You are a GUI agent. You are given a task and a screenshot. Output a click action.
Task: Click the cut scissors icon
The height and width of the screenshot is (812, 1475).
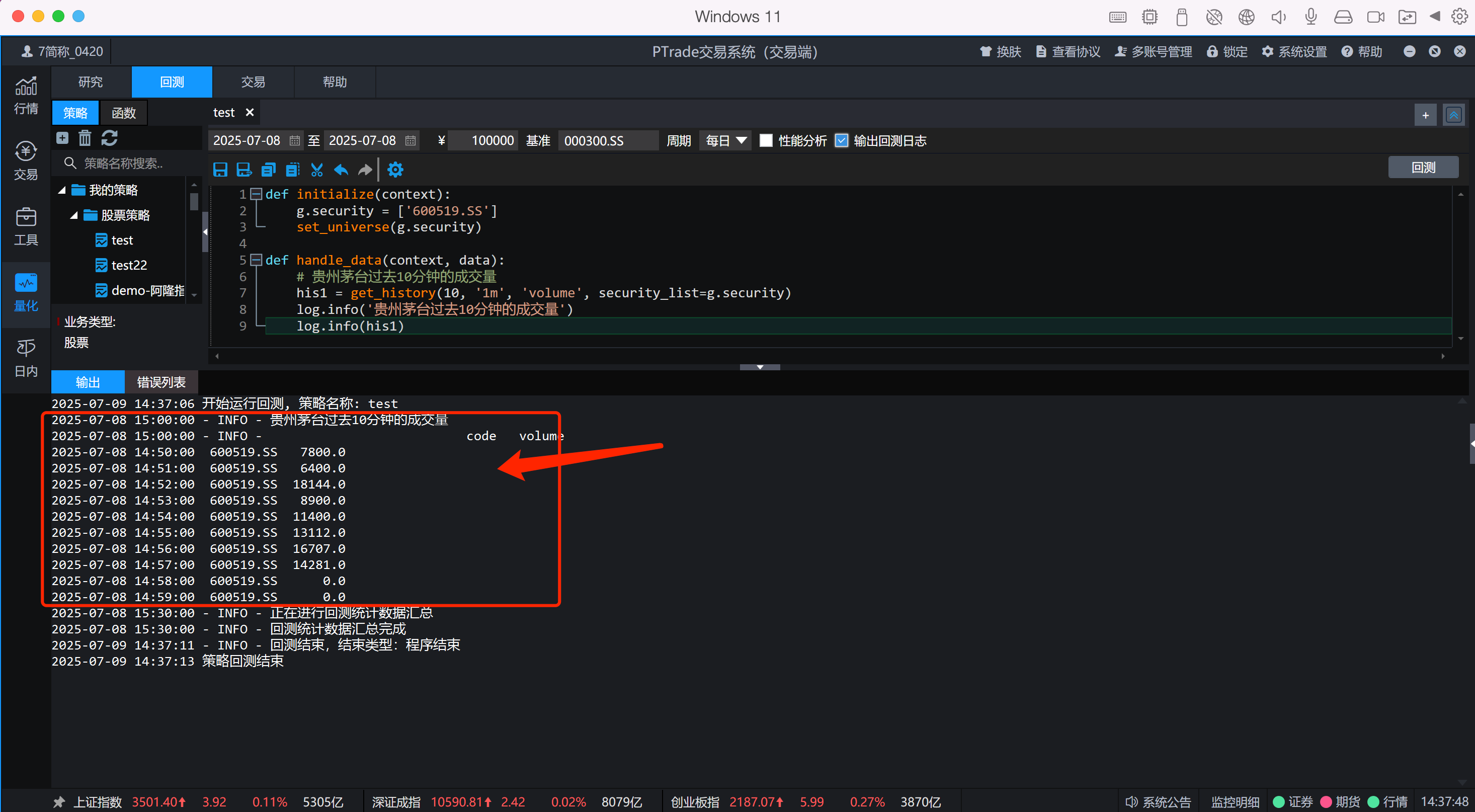pyautogui.click(x=316, y=170)
